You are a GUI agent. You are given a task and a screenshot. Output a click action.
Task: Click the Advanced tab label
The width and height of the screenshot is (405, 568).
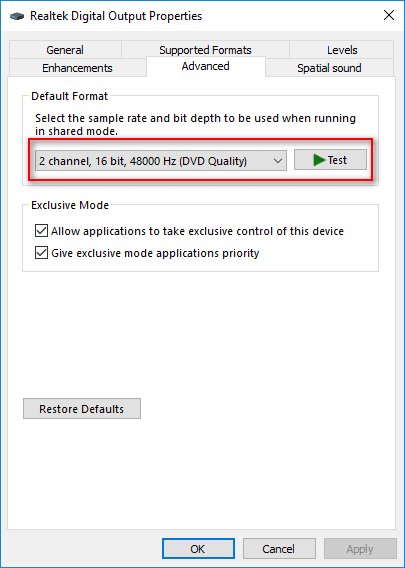tap(205, 66)
